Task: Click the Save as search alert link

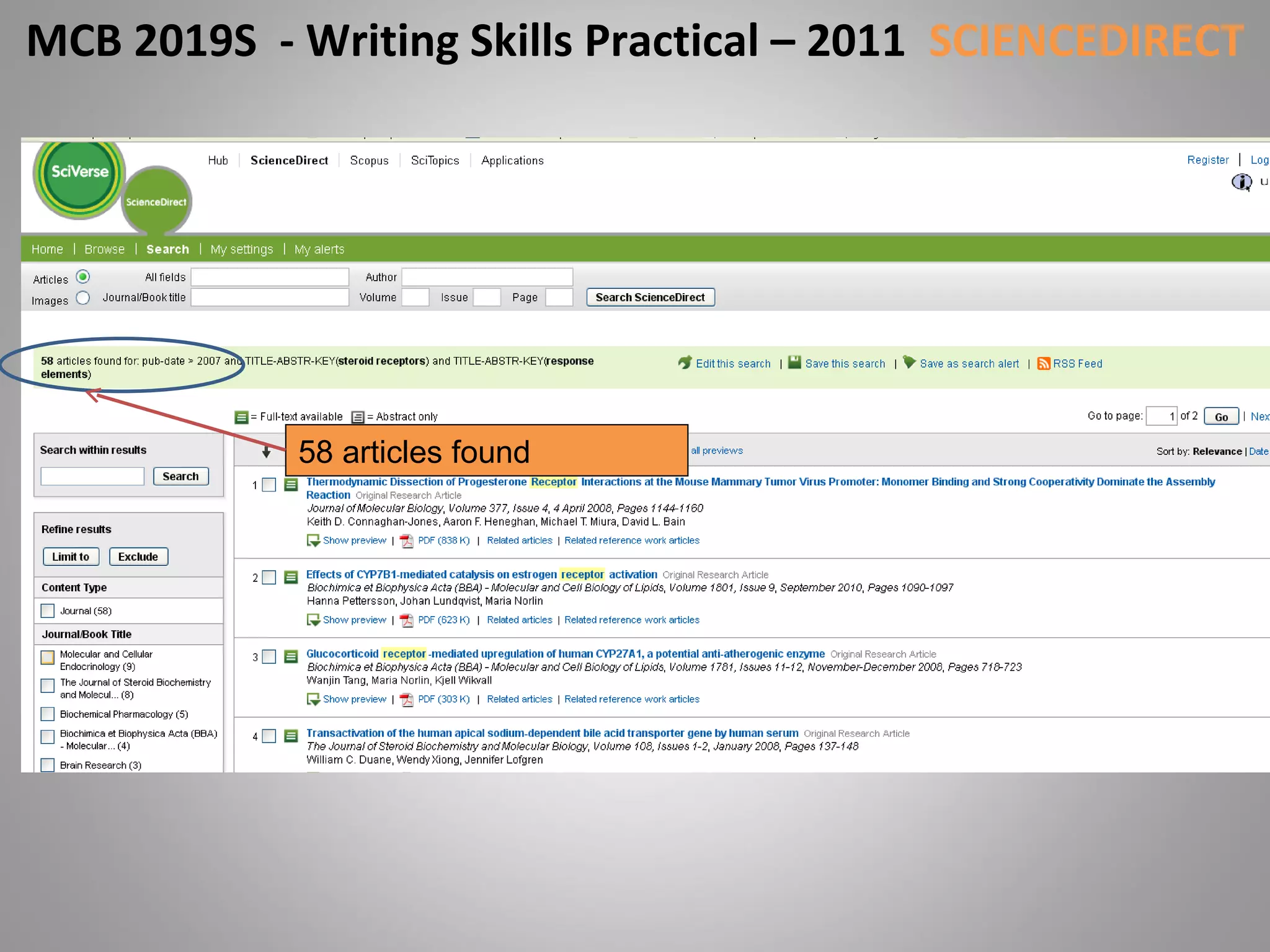Action: click(969, 364)
